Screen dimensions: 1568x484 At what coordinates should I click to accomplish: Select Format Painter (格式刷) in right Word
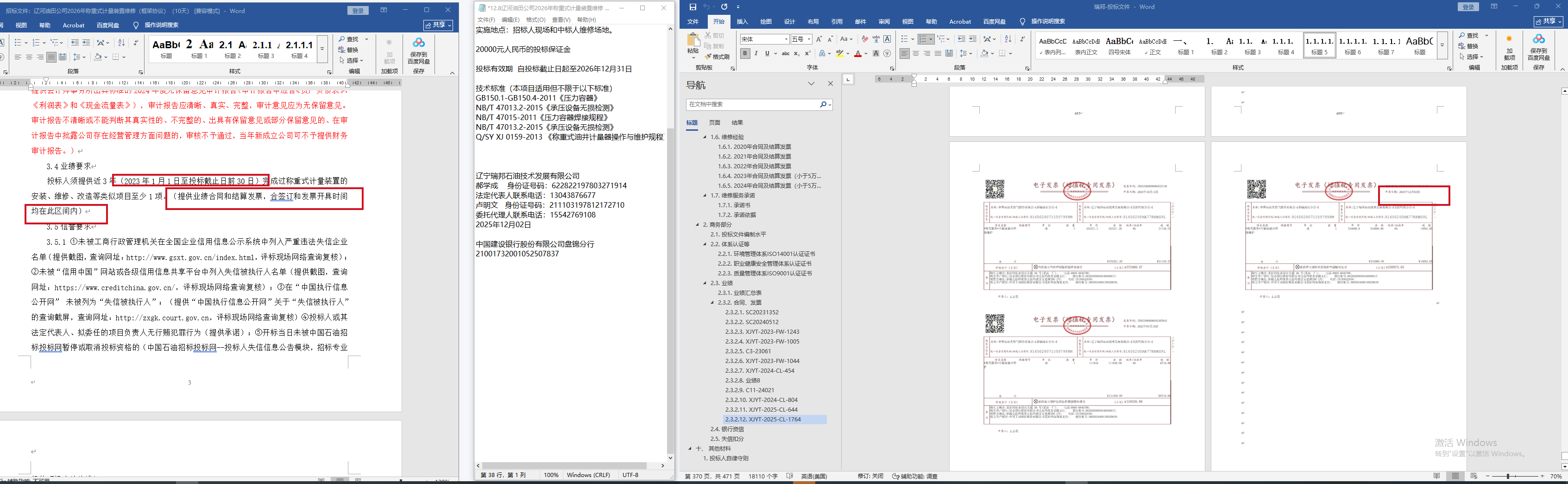click(718, 57)
